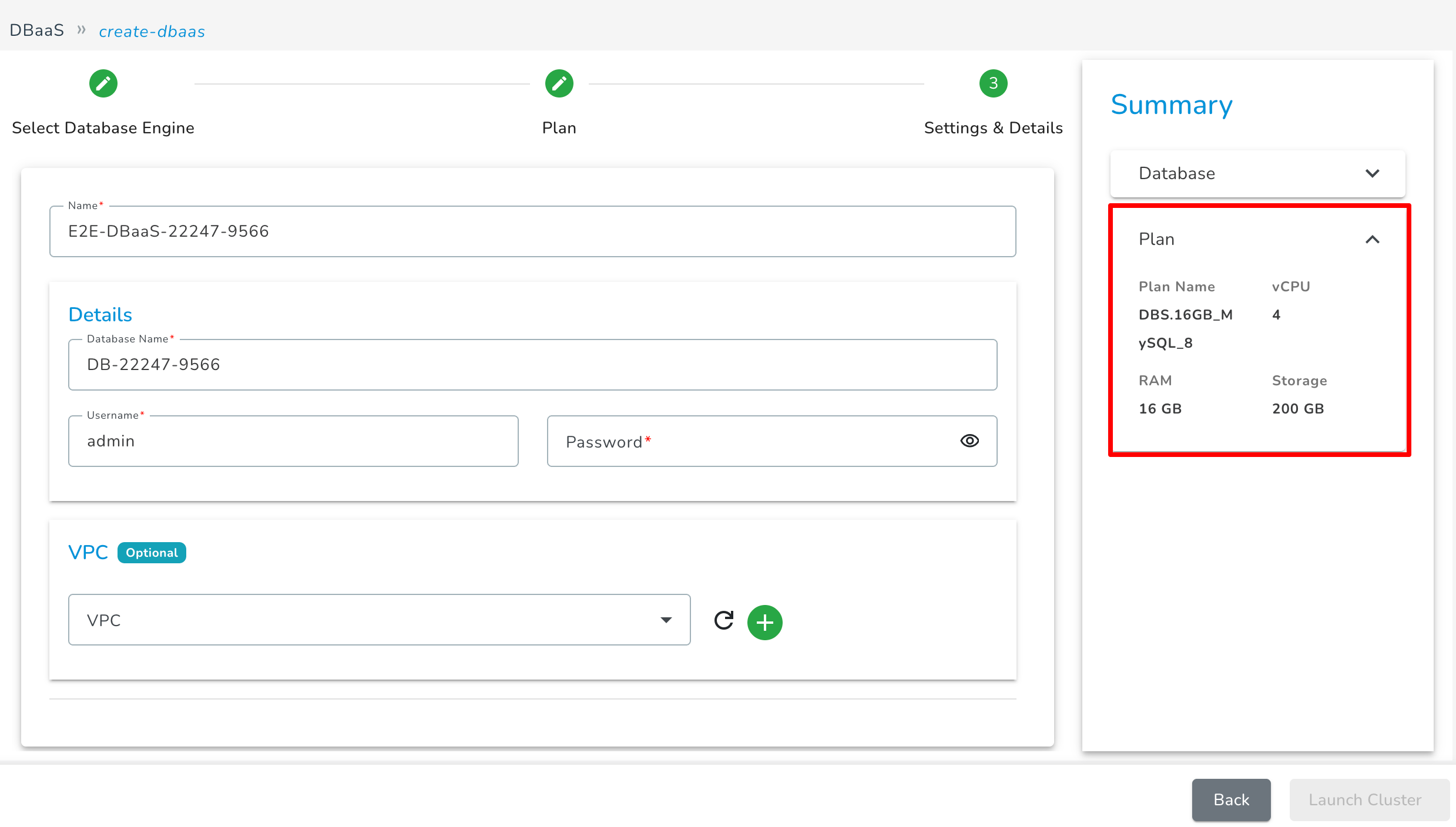Viewport: 1456px width, 827px height.
Task: Click the Select Database Engine step pencil icon
Action: coord(103,83)
